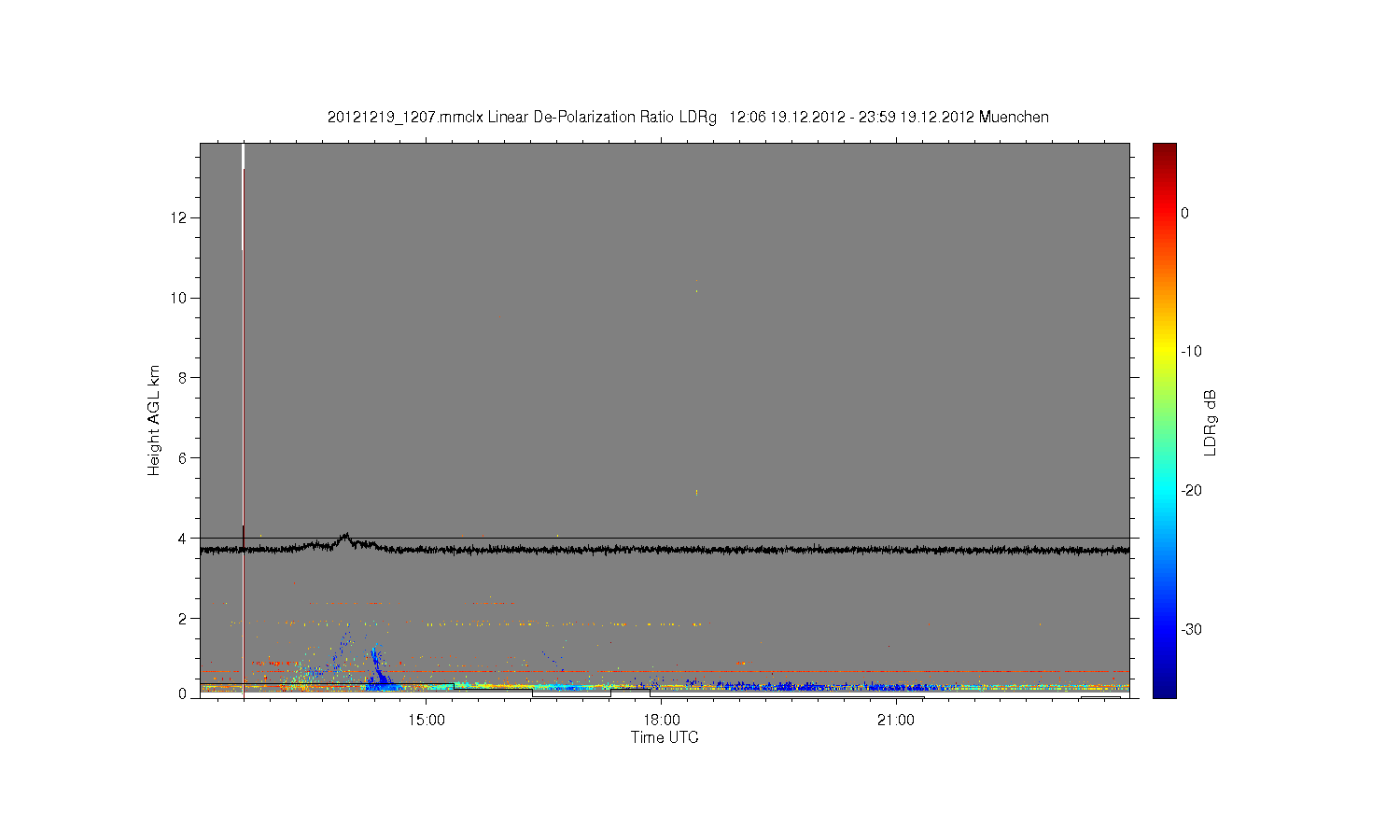Click the 18:00 time tick label
This screenshot has height=840, width=1400.
click(x=662, y=720)
